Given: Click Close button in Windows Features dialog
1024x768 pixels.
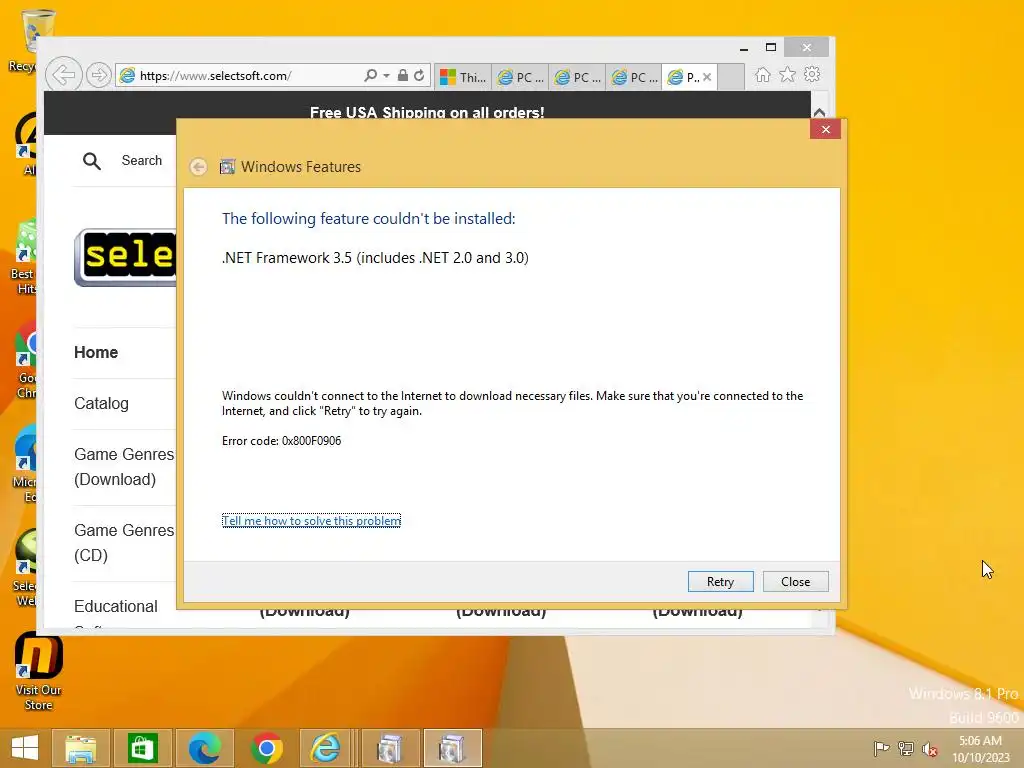Looking at the screenshot, I should coord(795,581).
